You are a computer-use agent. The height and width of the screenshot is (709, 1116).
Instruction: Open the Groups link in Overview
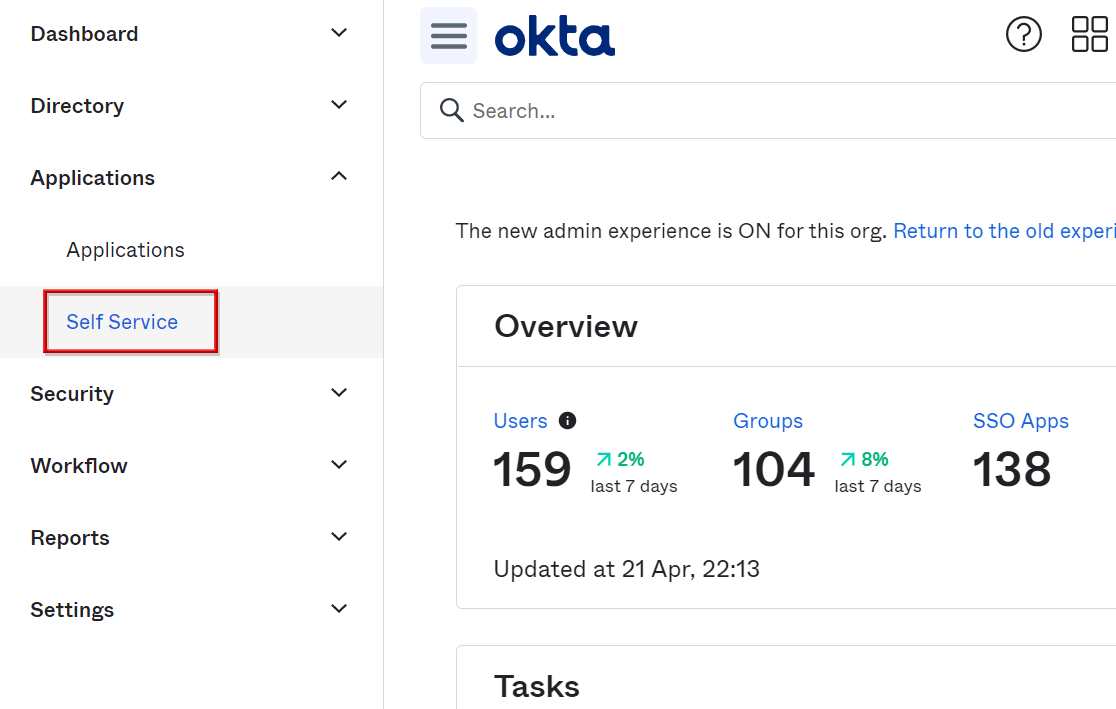(767, 421)
